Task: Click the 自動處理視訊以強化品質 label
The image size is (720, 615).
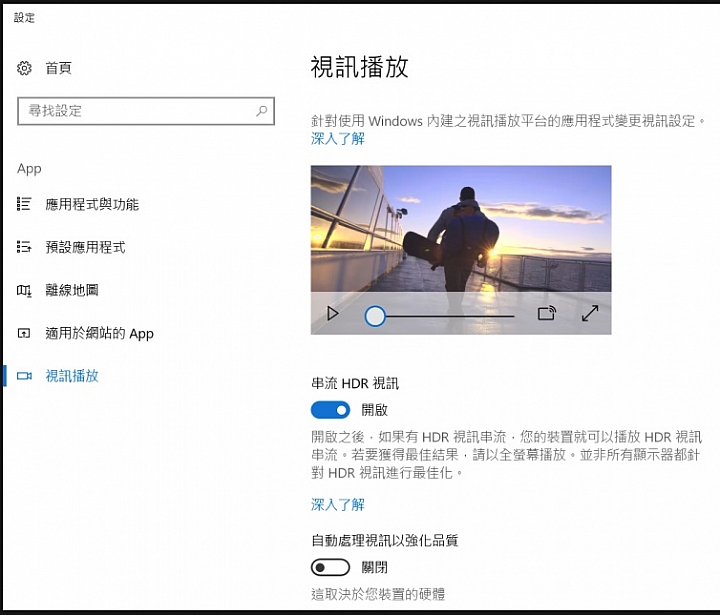Action: tap(385, 540)
